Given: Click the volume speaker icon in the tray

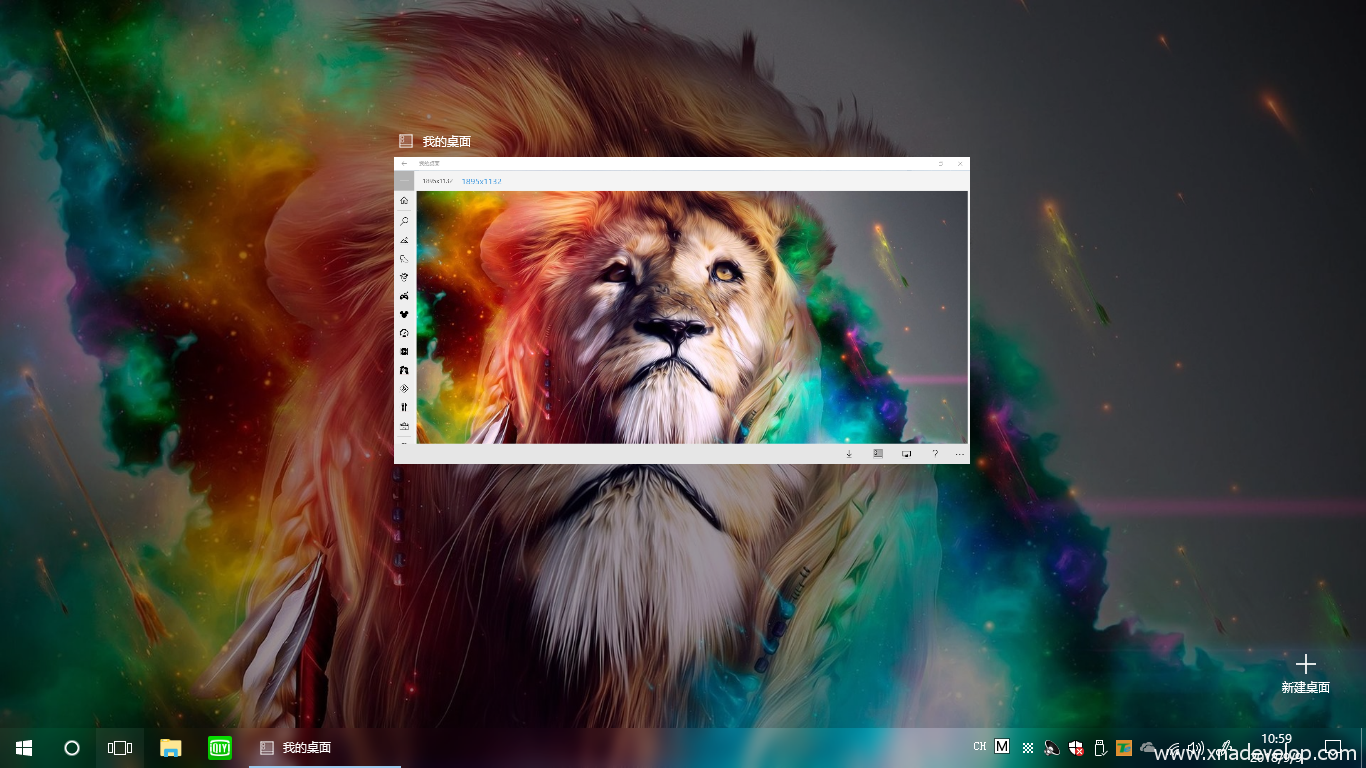Looking at the screenshot, I should [1196, 747].
